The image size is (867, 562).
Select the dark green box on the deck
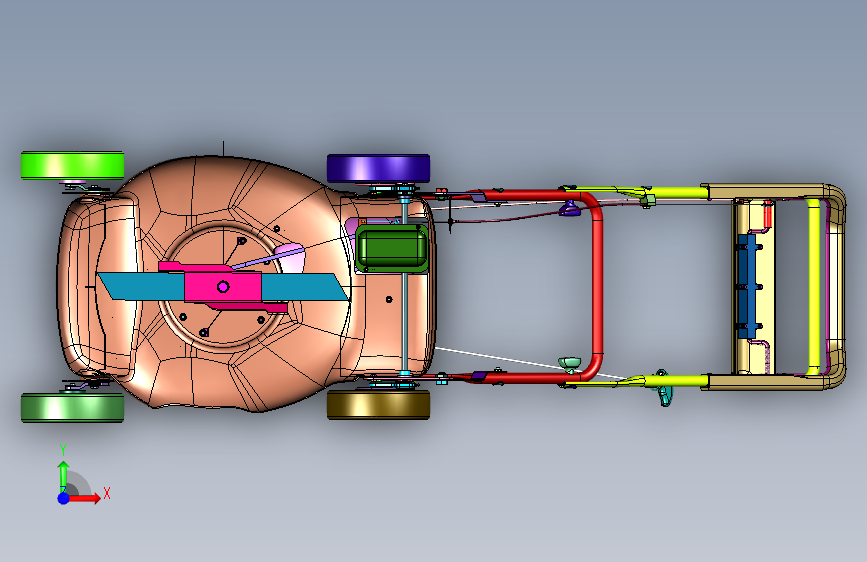click(x=392, y=248)
